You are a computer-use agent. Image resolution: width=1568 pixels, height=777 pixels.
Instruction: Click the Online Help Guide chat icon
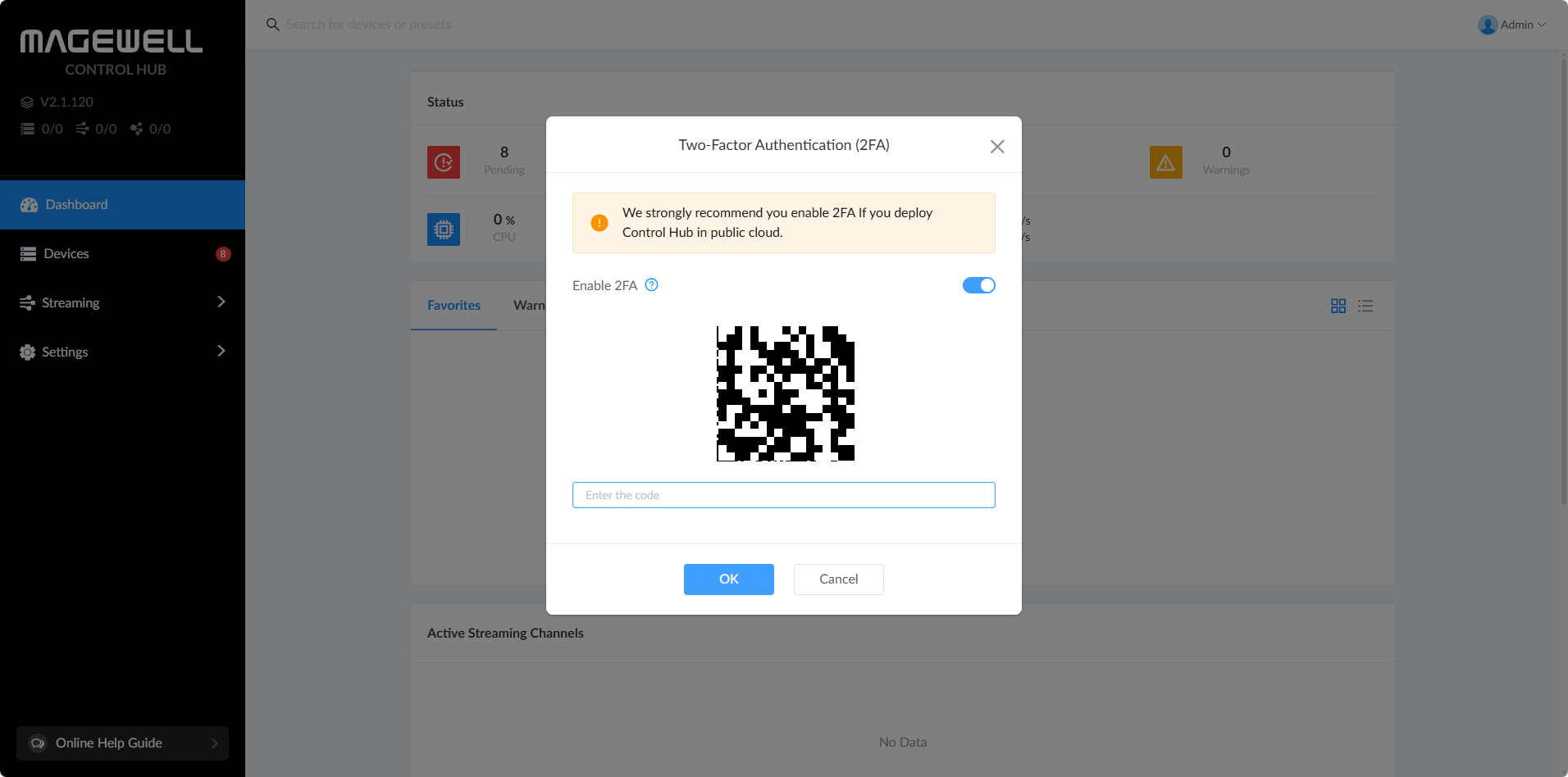pyautogui.click(x=38, y=743)
